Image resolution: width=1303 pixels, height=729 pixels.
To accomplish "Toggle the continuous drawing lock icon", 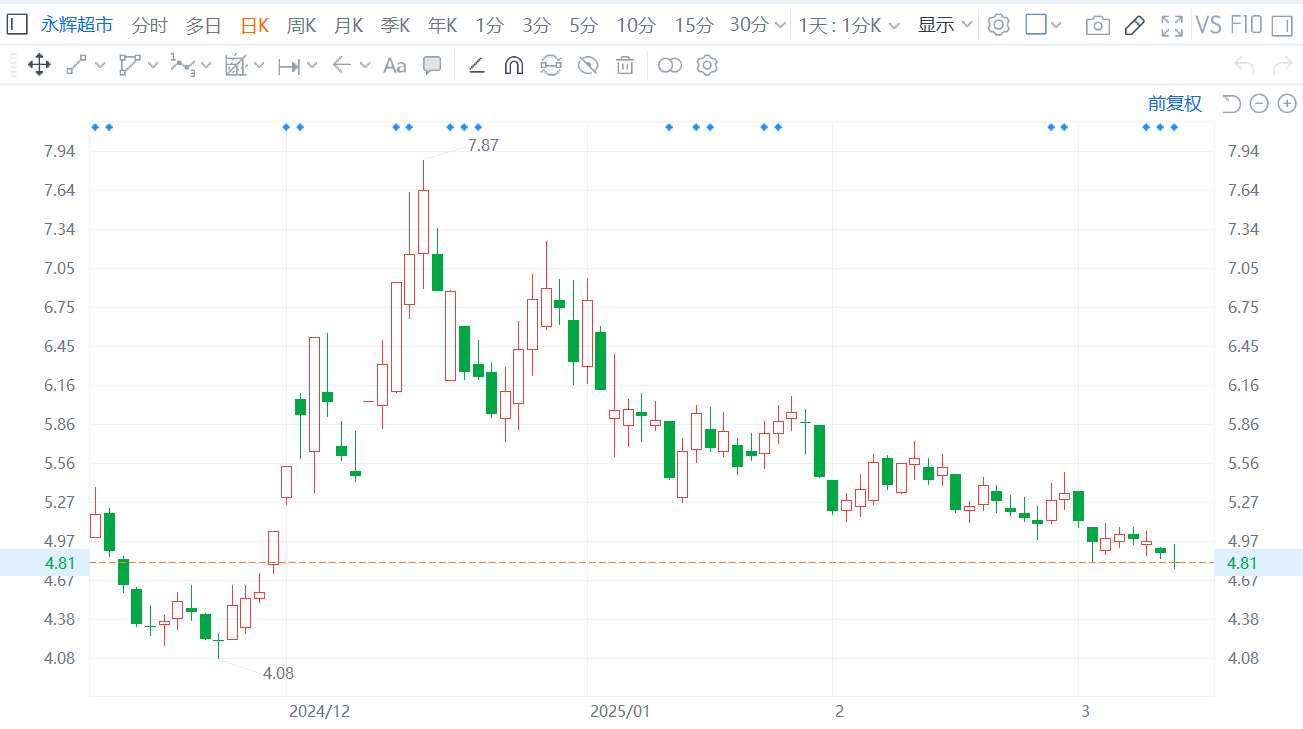I will point(551,66).
